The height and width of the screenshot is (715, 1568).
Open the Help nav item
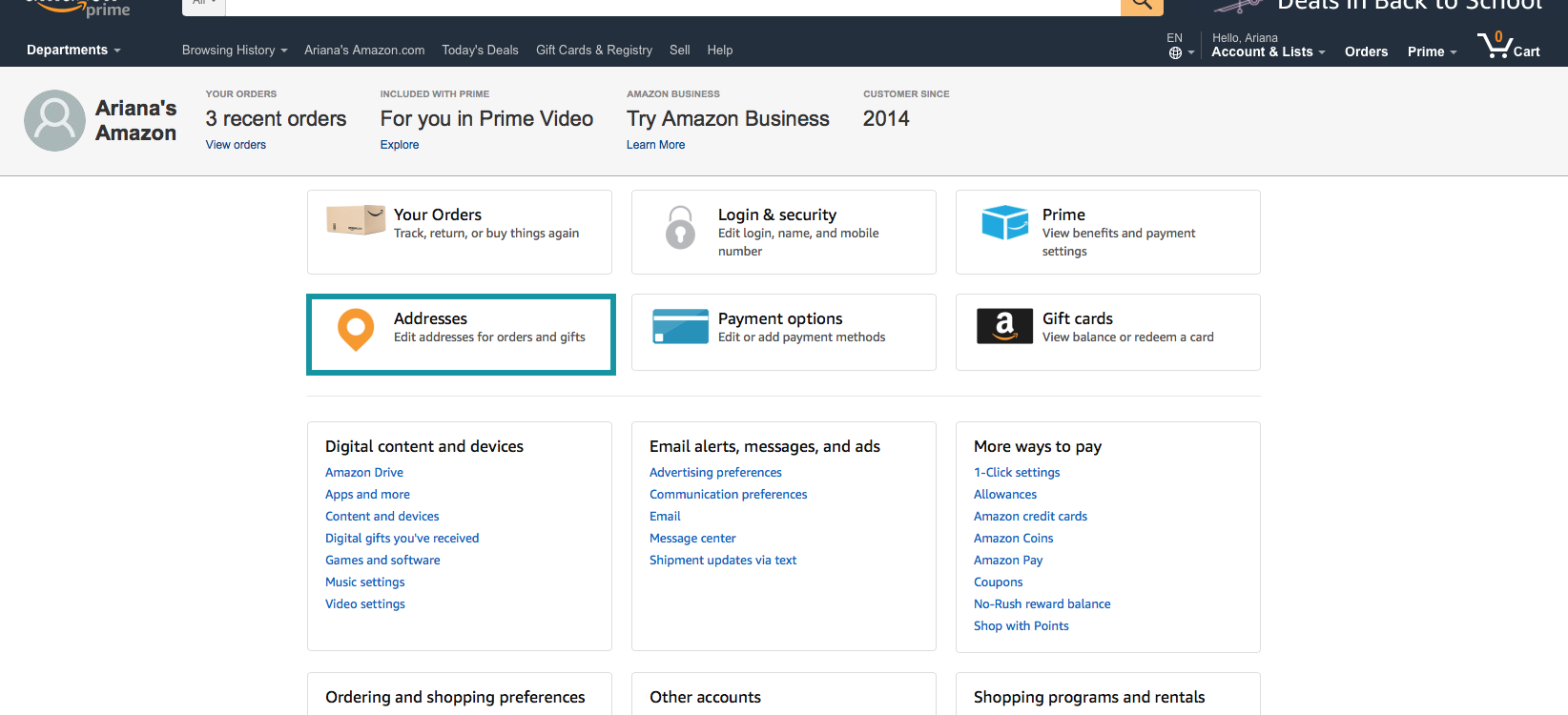tap(720, 50)
